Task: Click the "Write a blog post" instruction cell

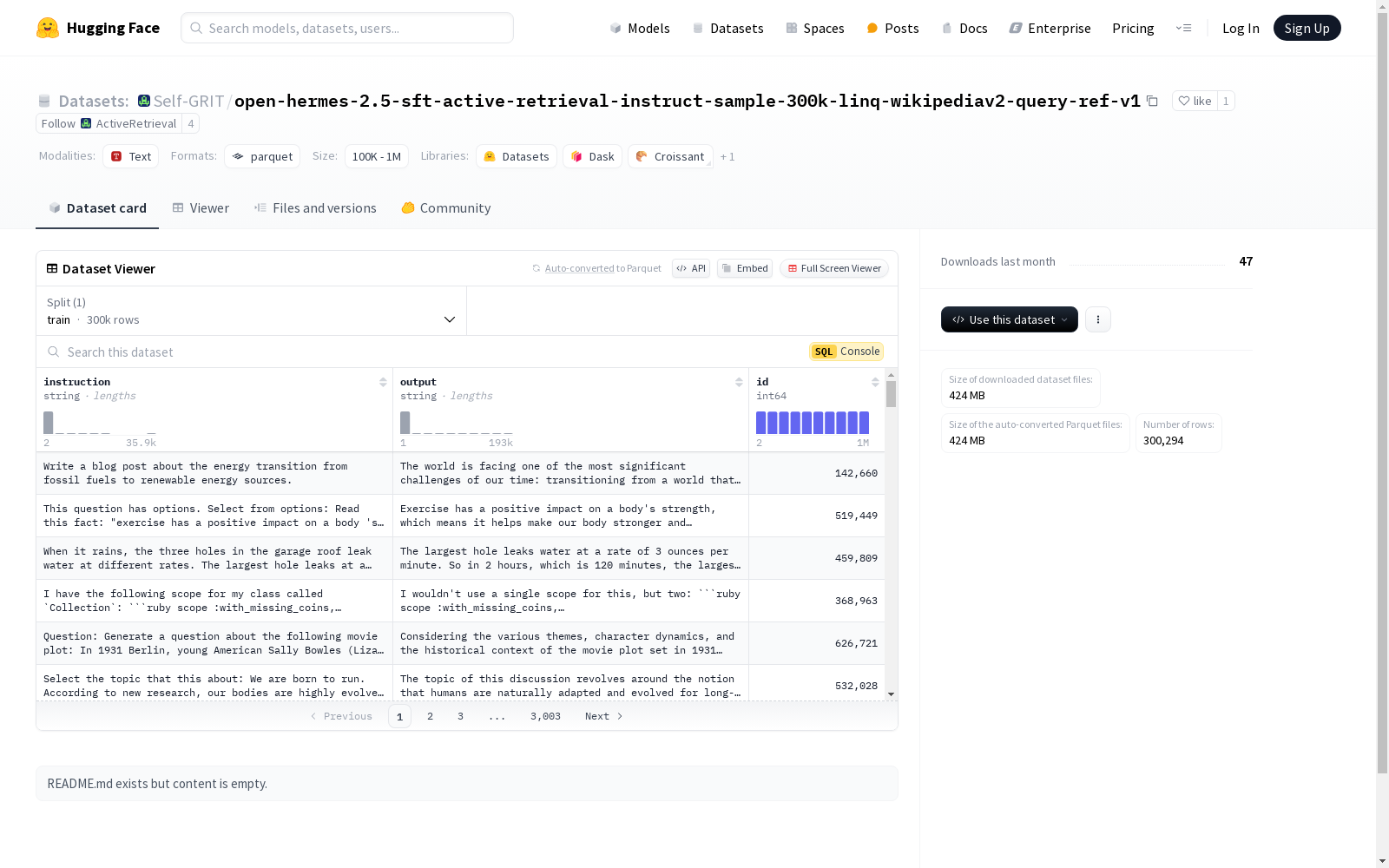Action: coord(214,473)
